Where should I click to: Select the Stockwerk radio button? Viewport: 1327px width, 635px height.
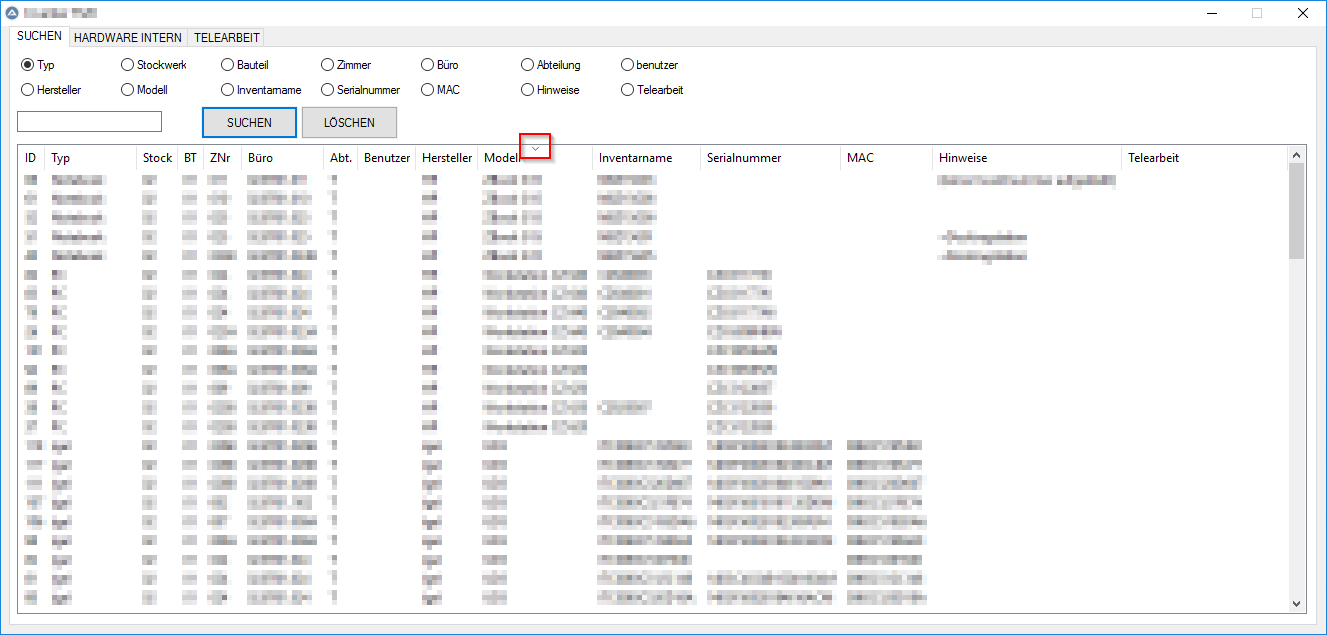[x=127, y=65]
